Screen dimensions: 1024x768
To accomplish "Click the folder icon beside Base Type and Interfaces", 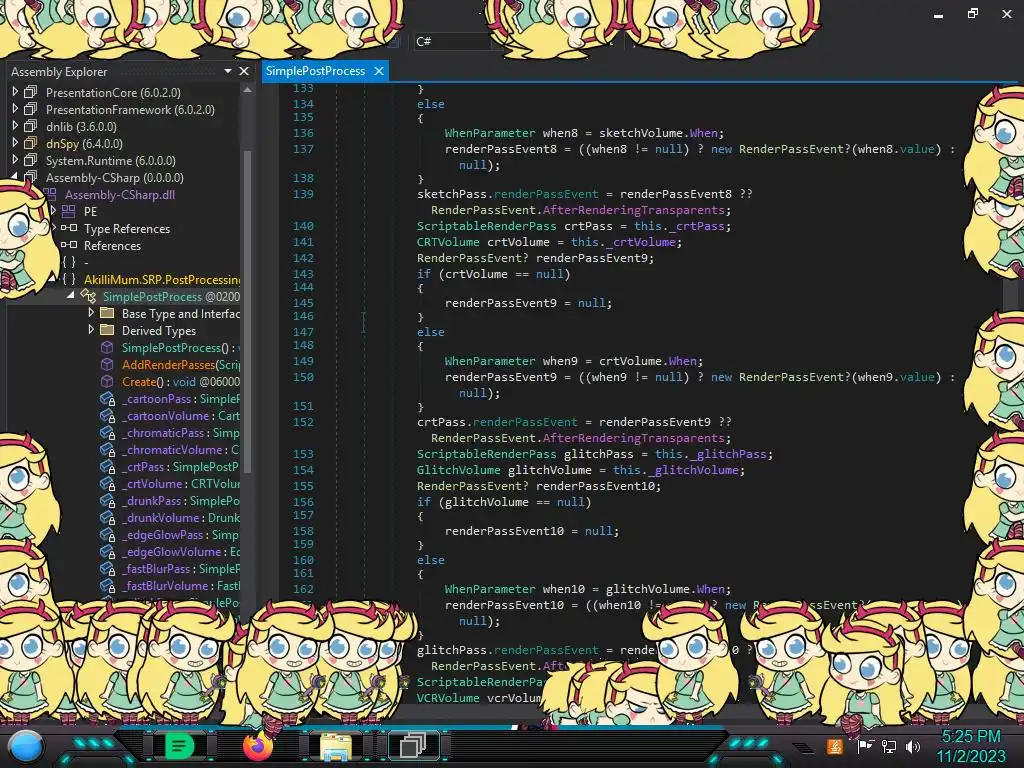I will pyautogui.click(x=107, y=313).
